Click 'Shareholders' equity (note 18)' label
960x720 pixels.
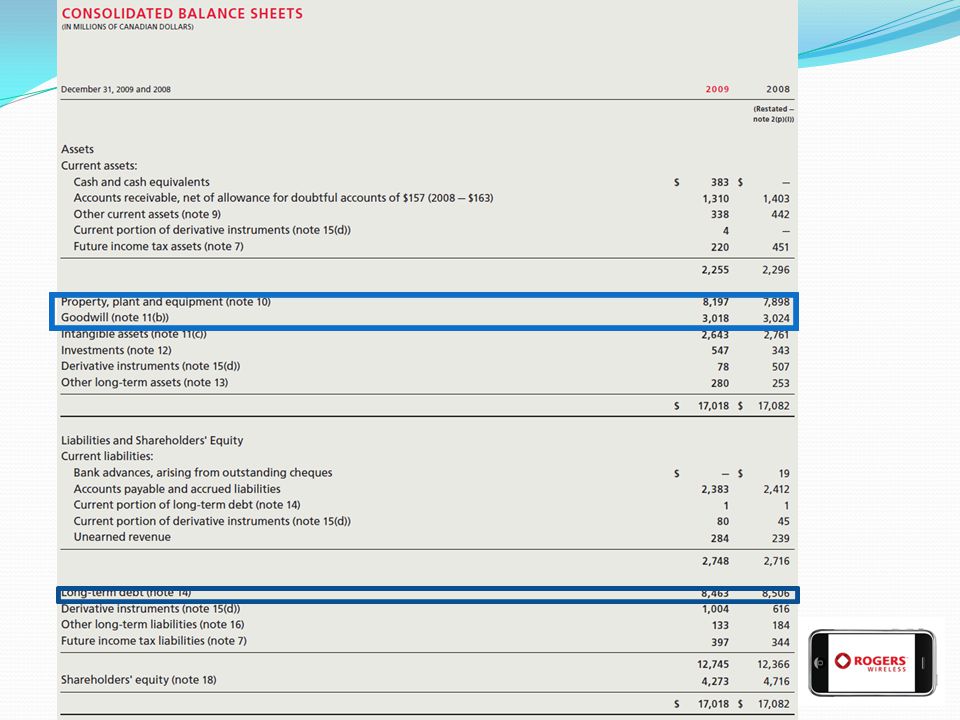(138, 680)
